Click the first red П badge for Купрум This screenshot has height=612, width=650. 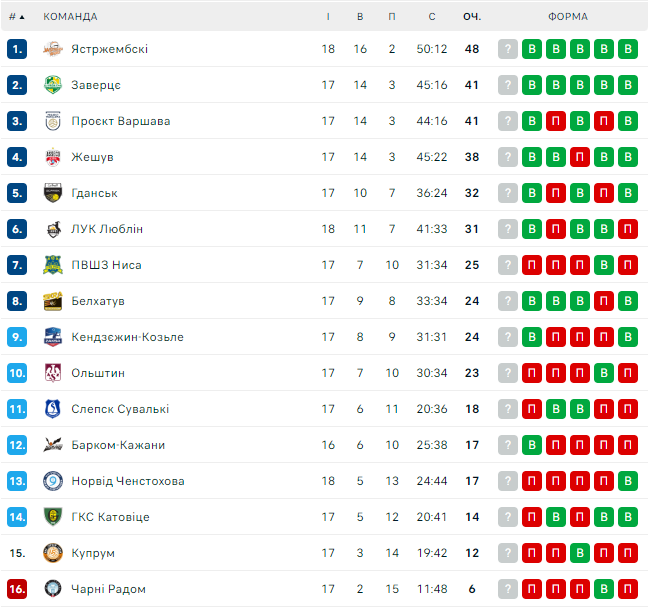(x=532, y=553)
